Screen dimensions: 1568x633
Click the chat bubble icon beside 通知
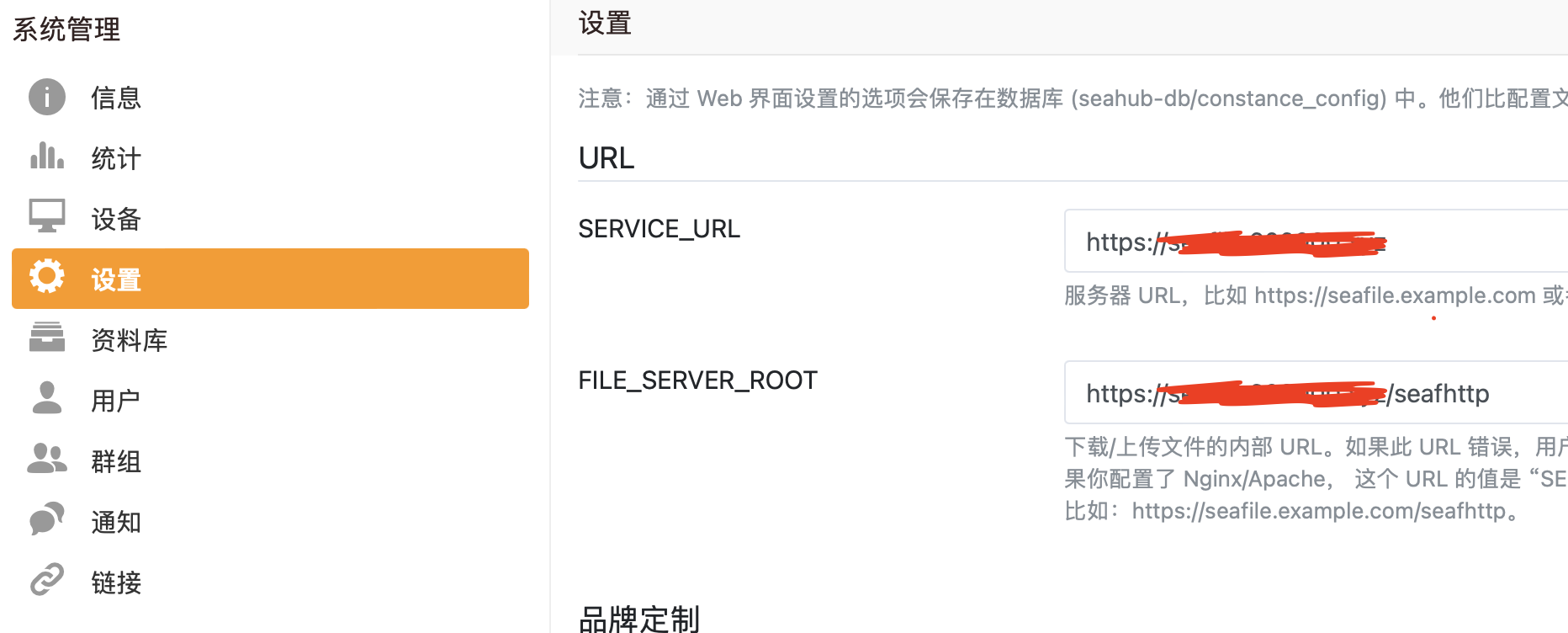pos(47,519)
